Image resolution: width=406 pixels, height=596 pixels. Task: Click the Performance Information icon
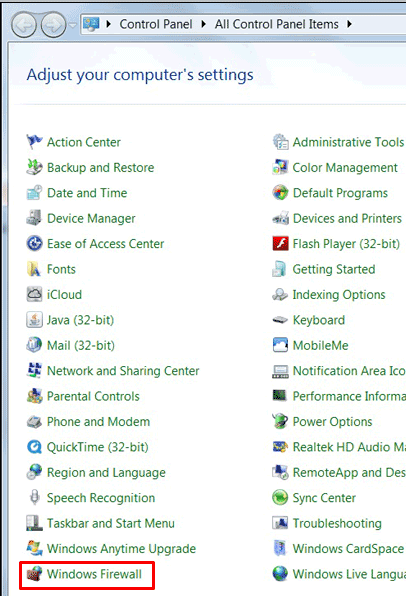(x=280, y=396)
